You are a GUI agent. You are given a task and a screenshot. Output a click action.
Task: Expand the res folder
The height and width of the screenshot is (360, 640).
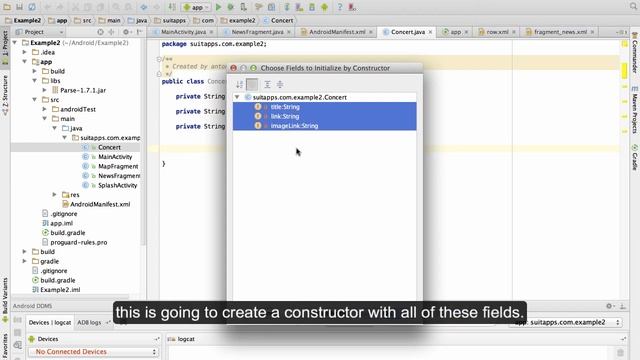click(54, 195)
